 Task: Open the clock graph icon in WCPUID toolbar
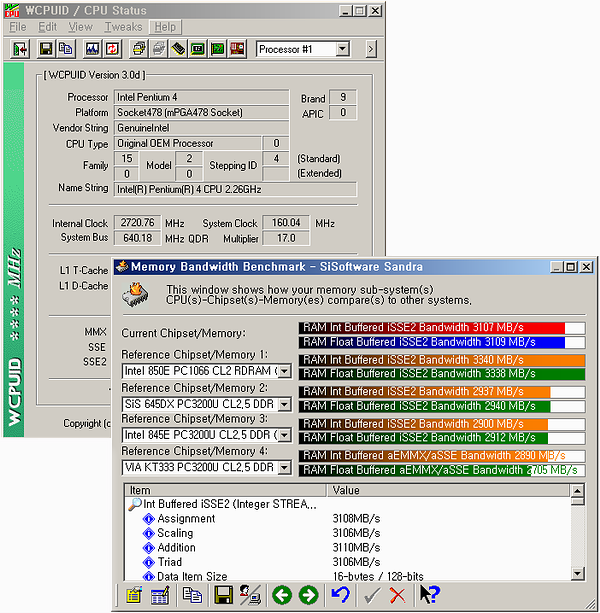click(x=92, y=49)
